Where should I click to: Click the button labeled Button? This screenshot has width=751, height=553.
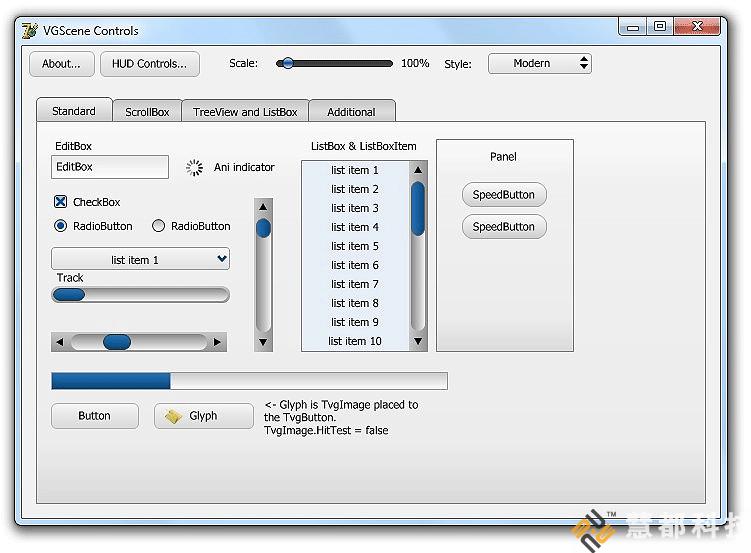[94, 416]
